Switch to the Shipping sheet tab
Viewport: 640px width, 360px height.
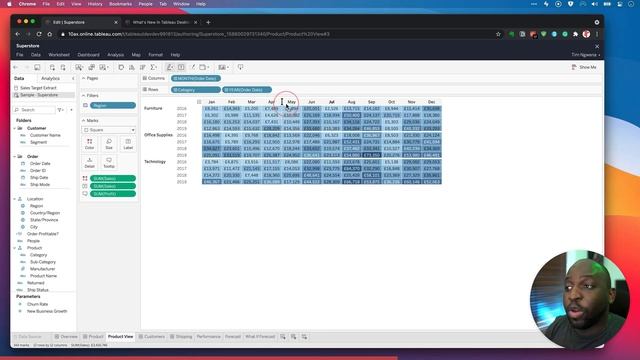tap(181, 337)
